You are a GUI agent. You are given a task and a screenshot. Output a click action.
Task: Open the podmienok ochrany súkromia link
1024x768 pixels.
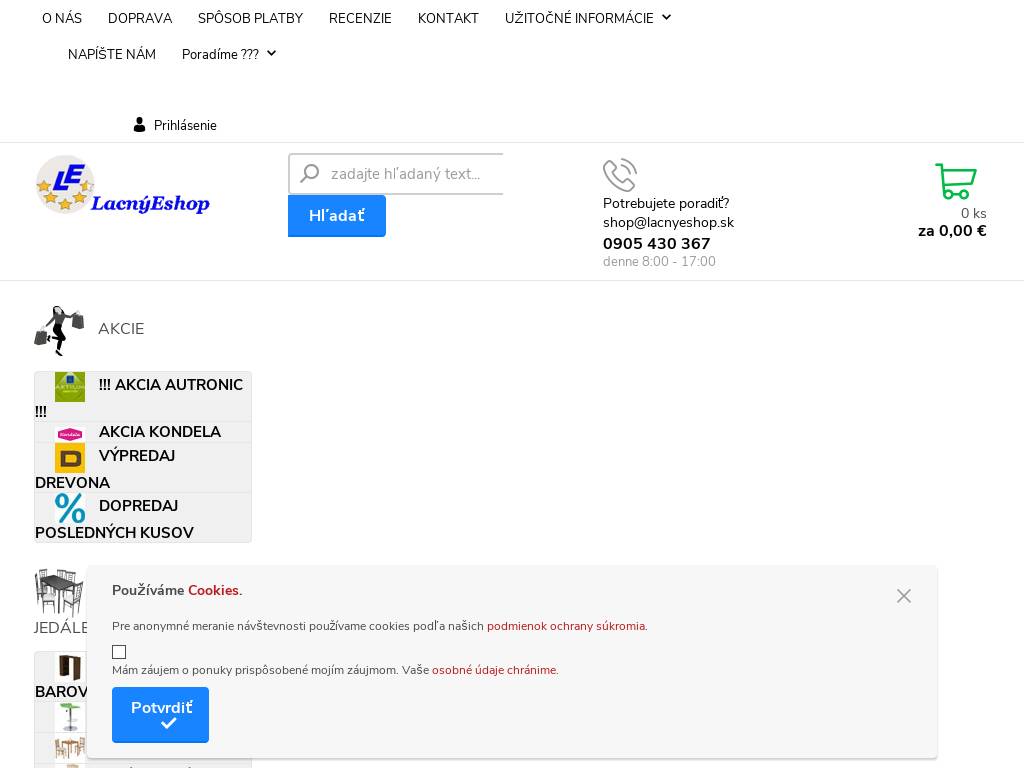(566, 626)
